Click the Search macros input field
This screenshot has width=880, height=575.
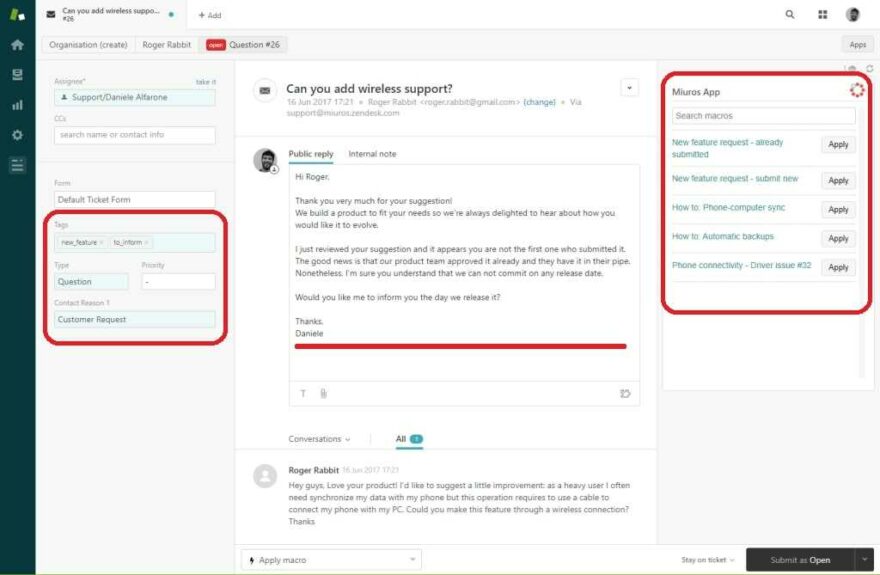[763, 116]
